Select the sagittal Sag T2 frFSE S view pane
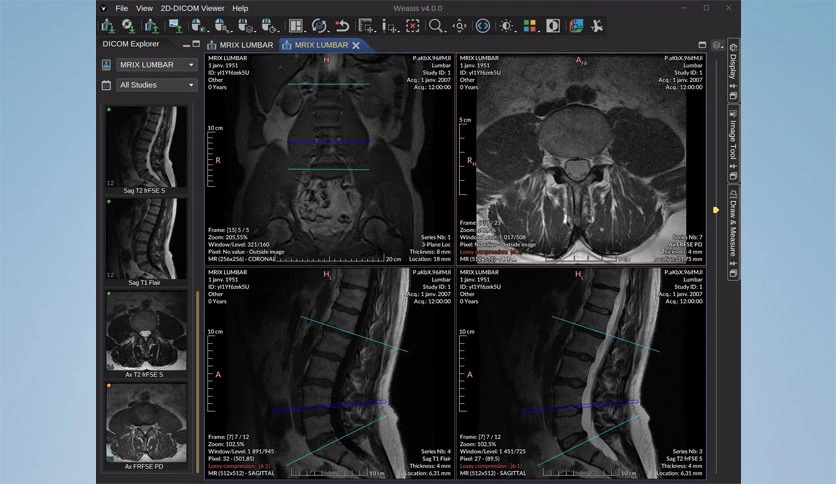Screen dimensions: 836x484 (581, 373)
